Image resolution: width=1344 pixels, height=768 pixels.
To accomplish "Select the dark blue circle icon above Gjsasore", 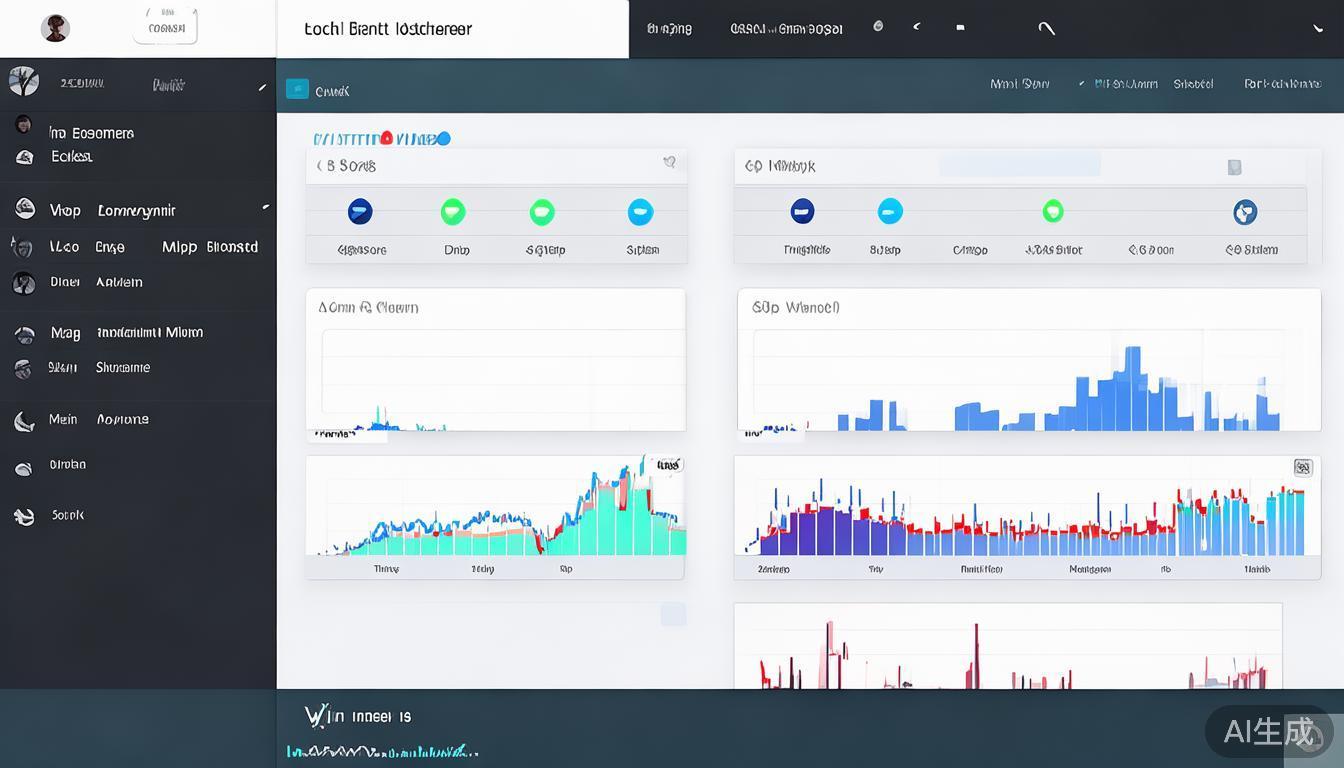I will pos(360,211).
